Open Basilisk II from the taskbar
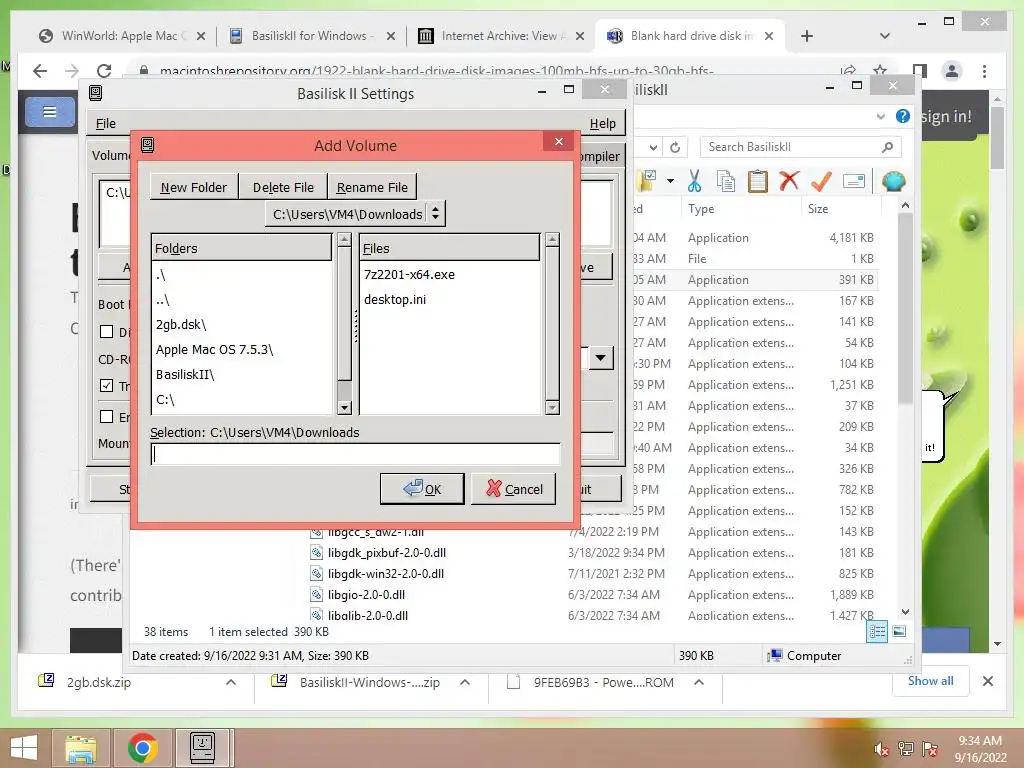Image resolution: width=1024 pixels, height=768 pixels. pyautogui.click(x=202, y=748)
